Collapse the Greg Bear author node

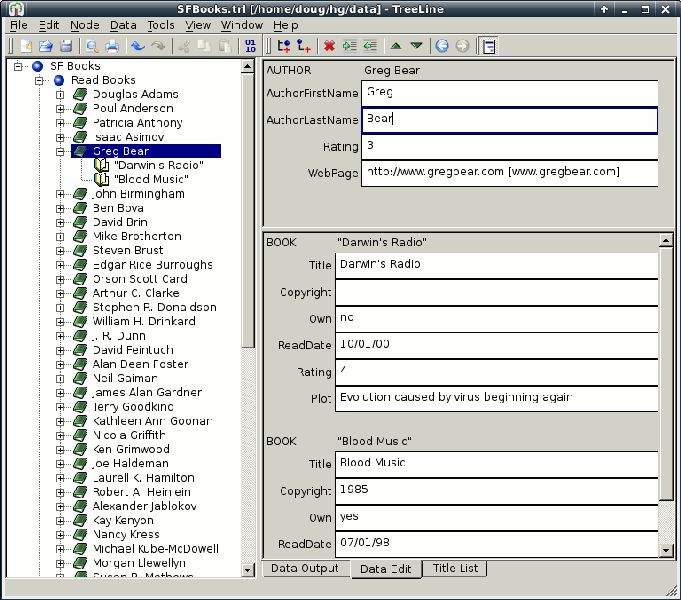[x=60, y=152]
